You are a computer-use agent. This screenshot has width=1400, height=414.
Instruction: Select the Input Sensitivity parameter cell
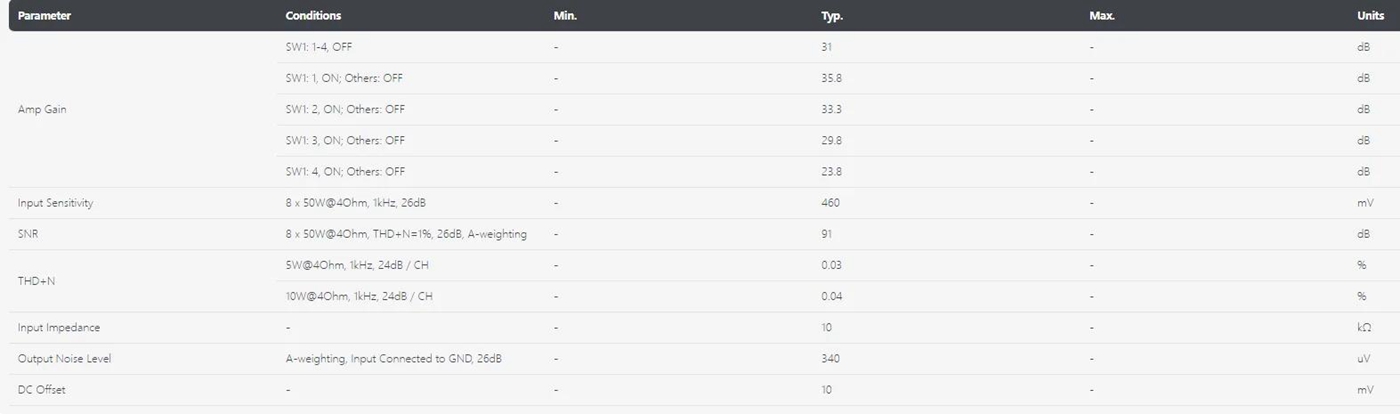click(x=55, y=203)
